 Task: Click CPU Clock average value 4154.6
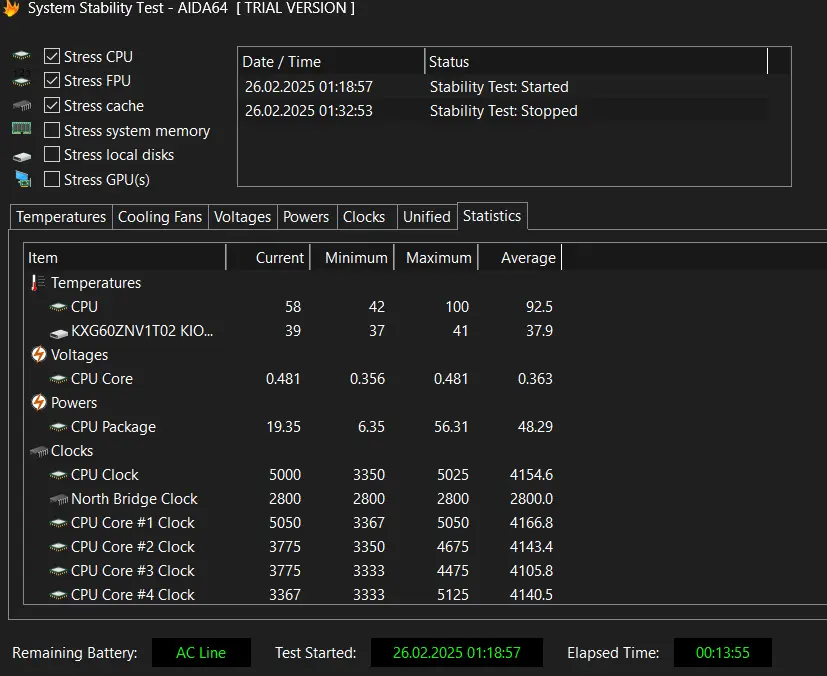coord(531,475)
